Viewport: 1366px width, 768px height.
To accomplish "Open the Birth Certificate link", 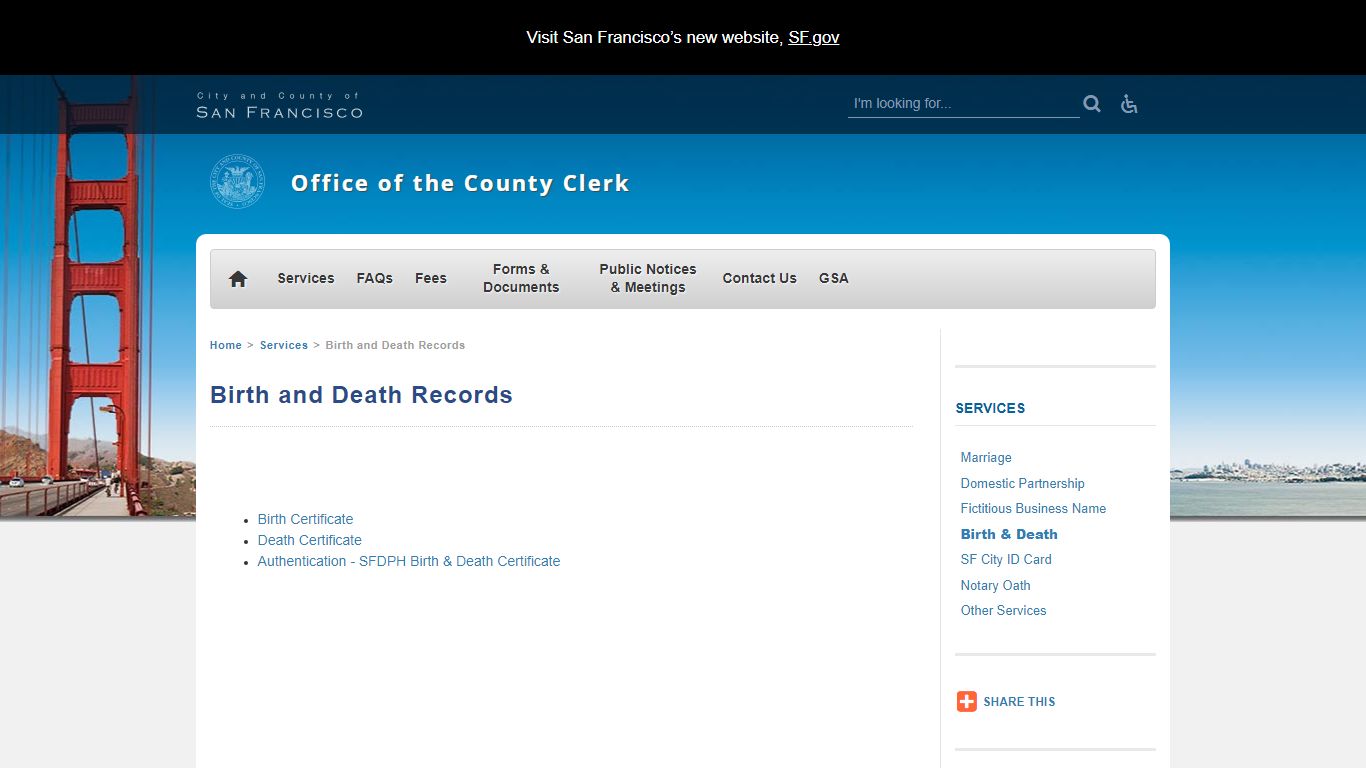I will [x=305, y=519].
